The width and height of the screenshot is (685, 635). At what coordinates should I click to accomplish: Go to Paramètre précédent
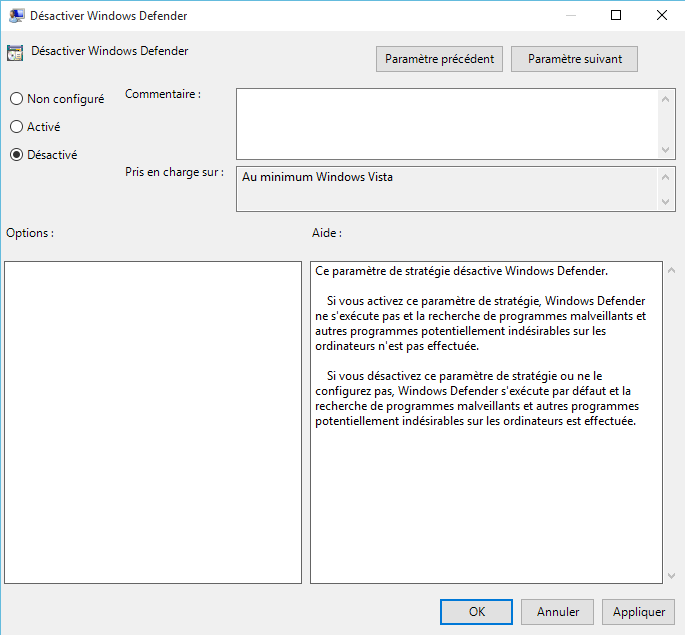pos(439,59)
